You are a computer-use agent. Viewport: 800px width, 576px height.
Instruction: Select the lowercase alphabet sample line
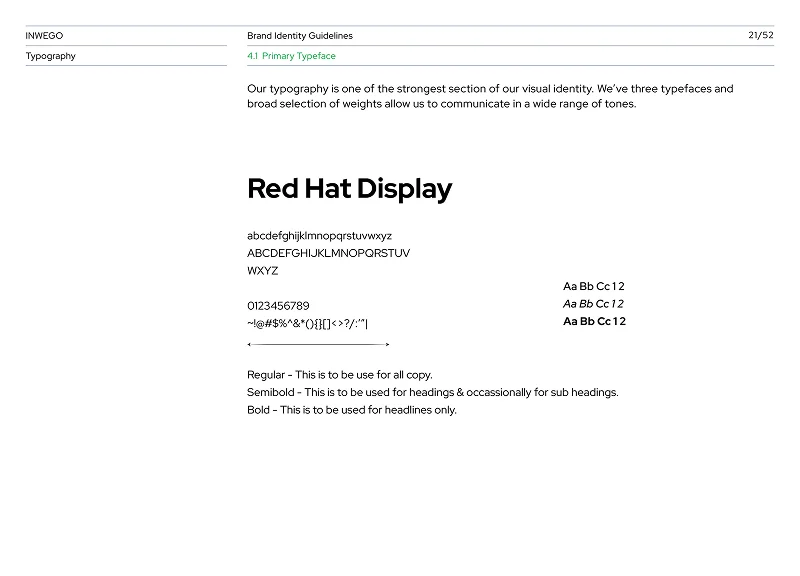pos(319,236)
